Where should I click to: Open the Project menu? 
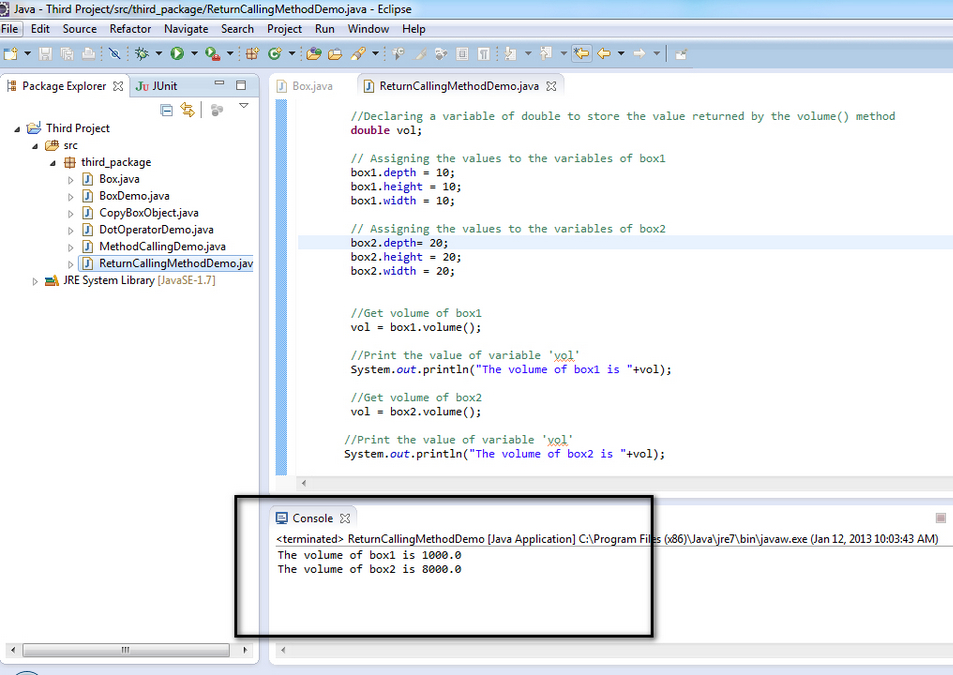[x=284, y=29]
